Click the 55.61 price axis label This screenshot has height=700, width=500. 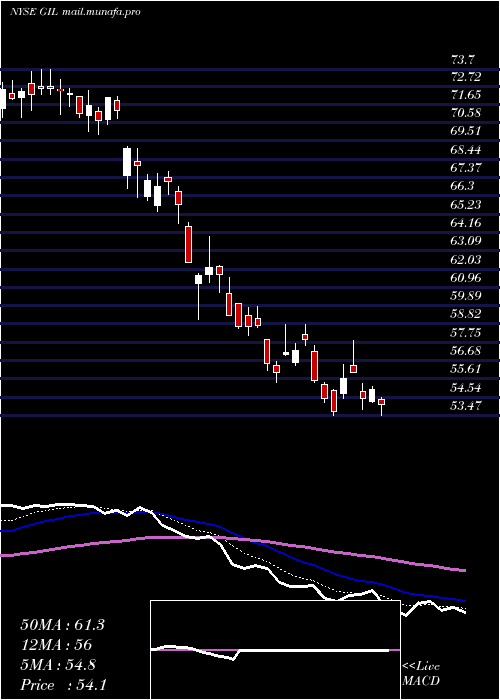pos(466,369)
